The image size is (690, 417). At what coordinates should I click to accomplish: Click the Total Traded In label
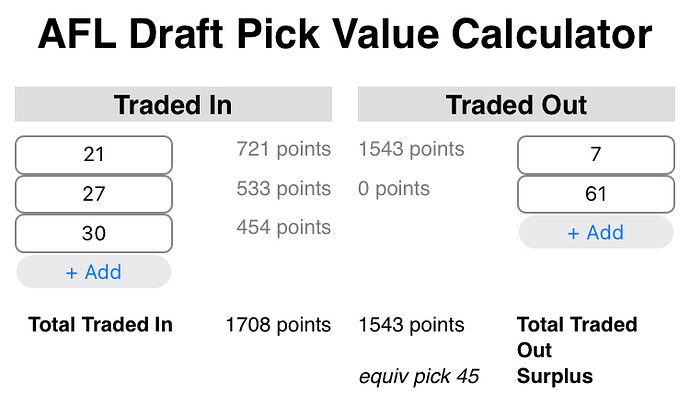[100, 325]
